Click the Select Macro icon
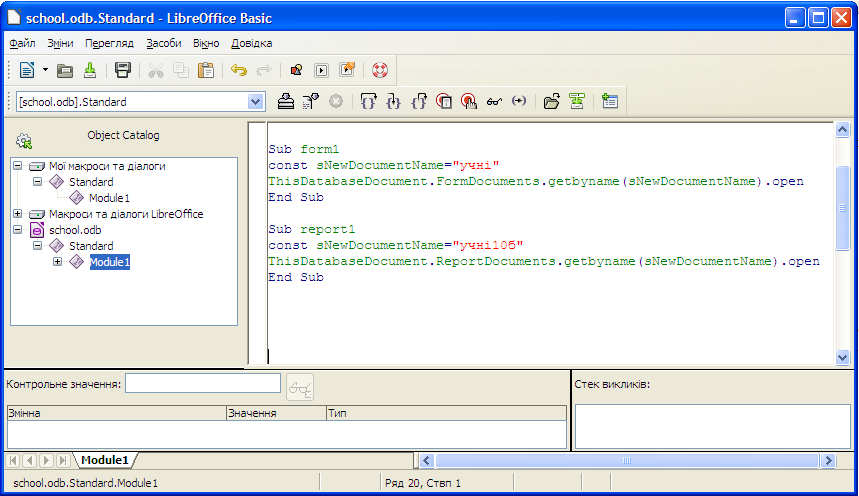 click(322, 70)
